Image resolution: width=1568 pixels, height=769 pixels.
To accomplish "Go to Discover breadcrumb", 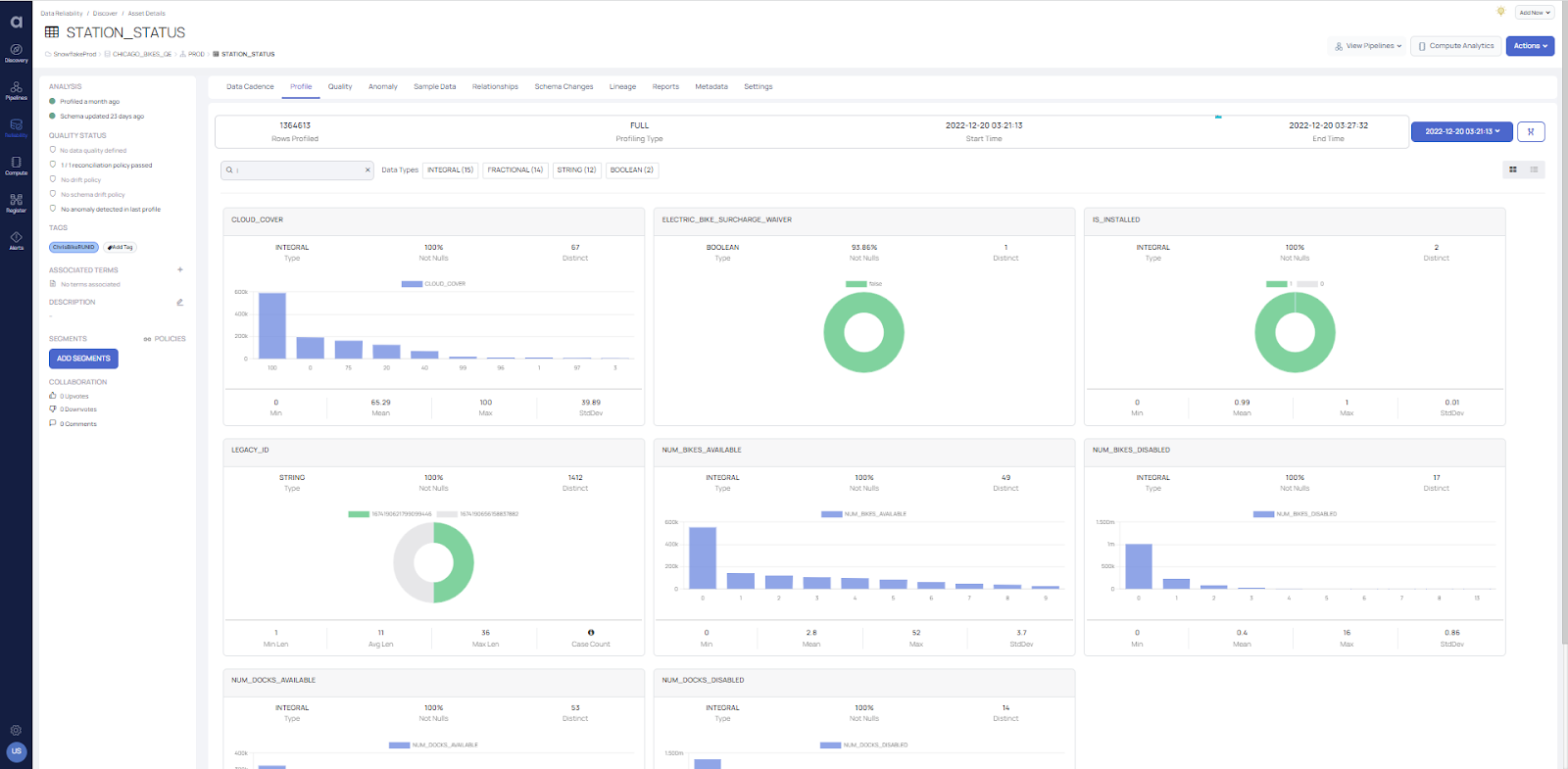I will 105,14.
